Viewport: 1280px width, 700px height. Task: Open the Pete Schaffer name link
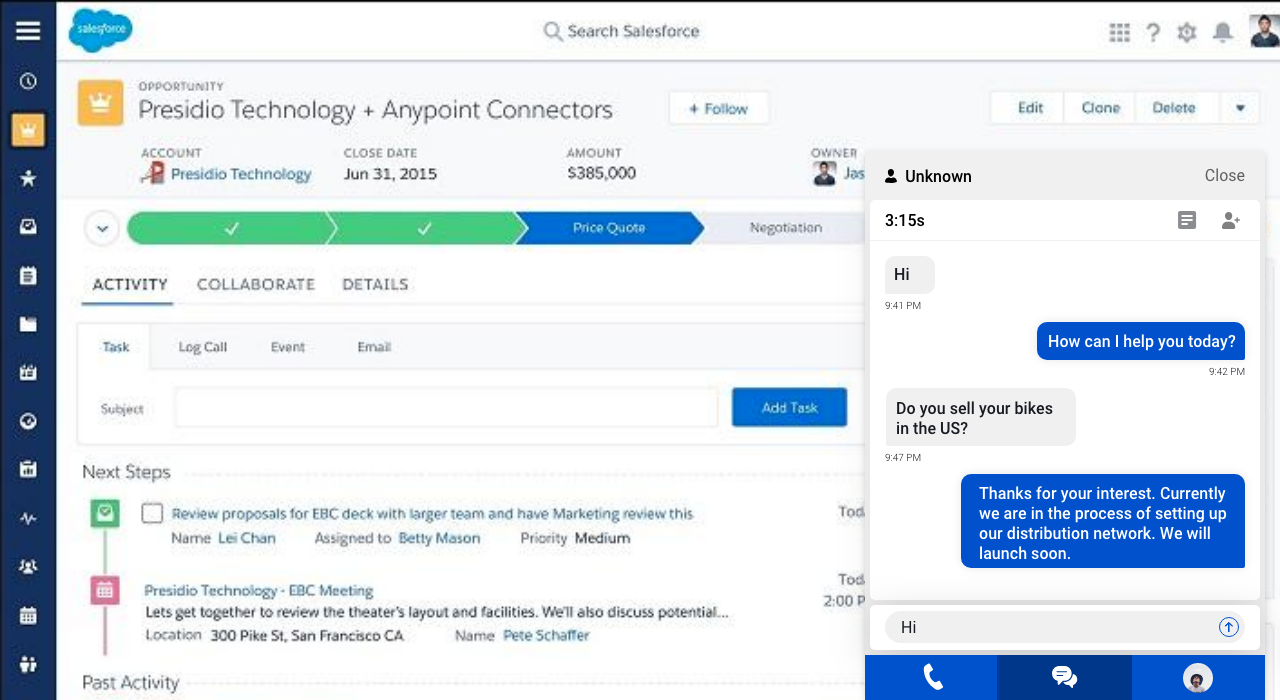546,635
